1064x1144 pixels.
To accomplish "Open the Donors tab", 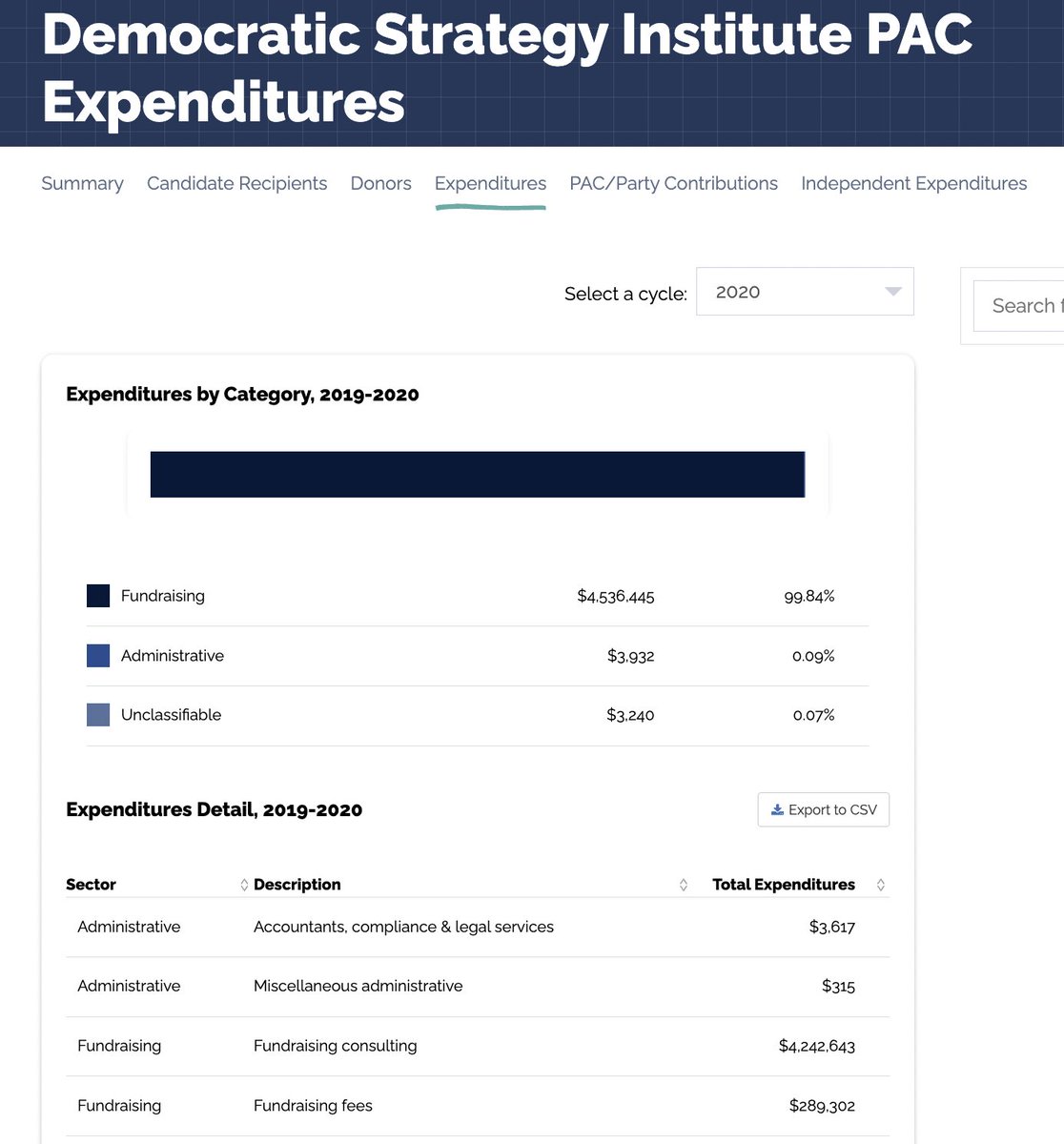I will (x=380, y=183).
